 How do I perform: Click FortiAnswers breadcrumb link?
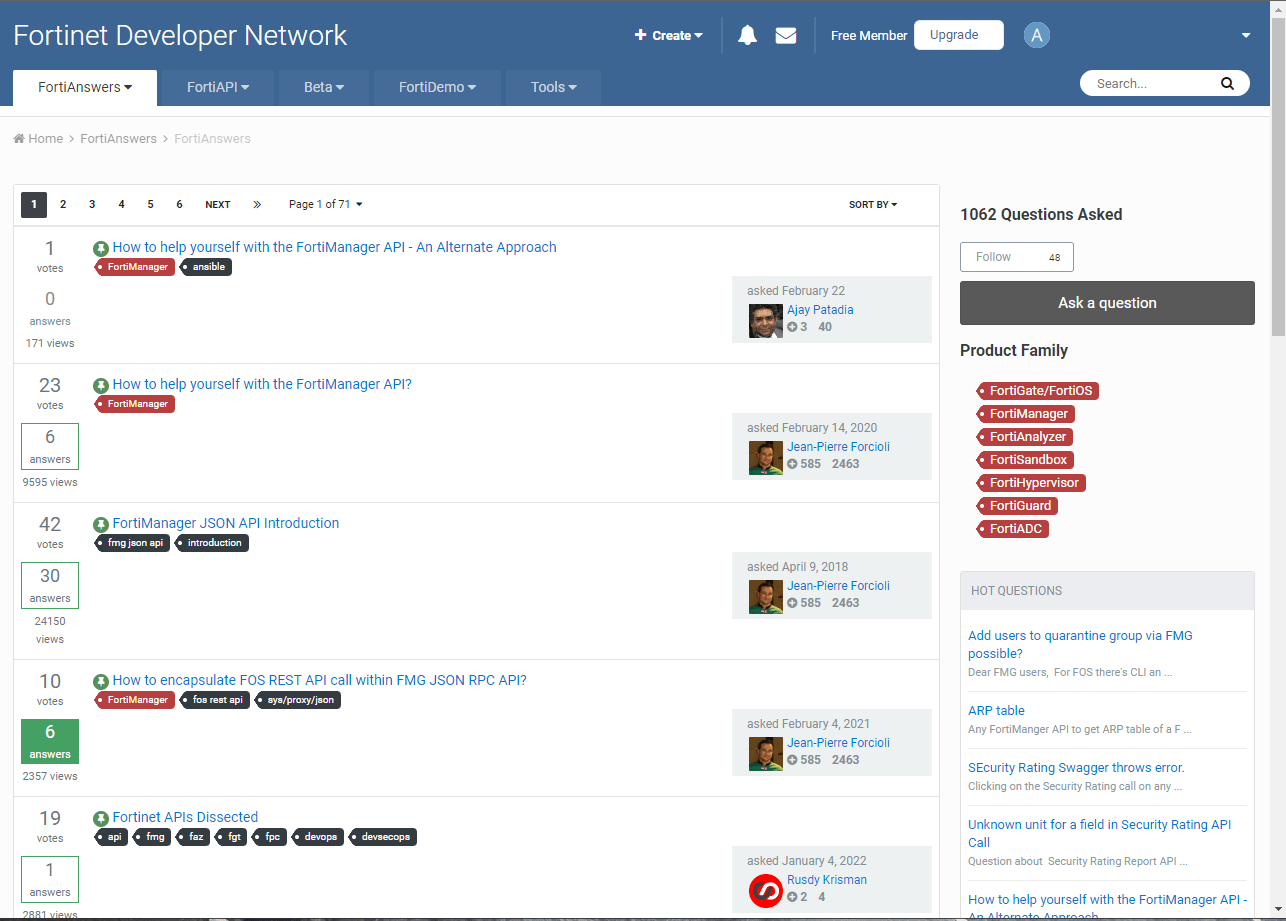point(118,139)
